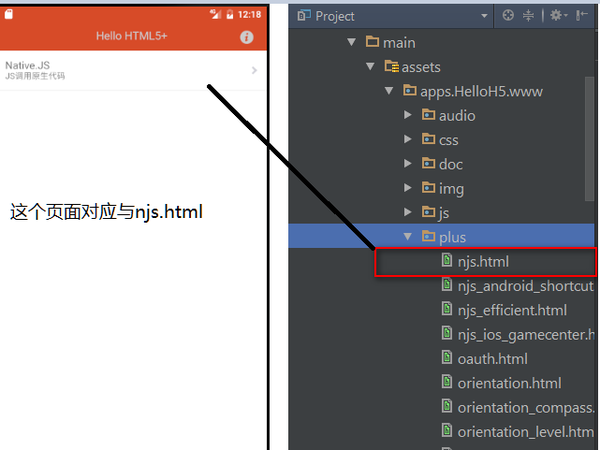This screenshot has height=450, width=600.
Task: Select the apps.HelloH5.www folder icon
Action: tap(410, 90)
